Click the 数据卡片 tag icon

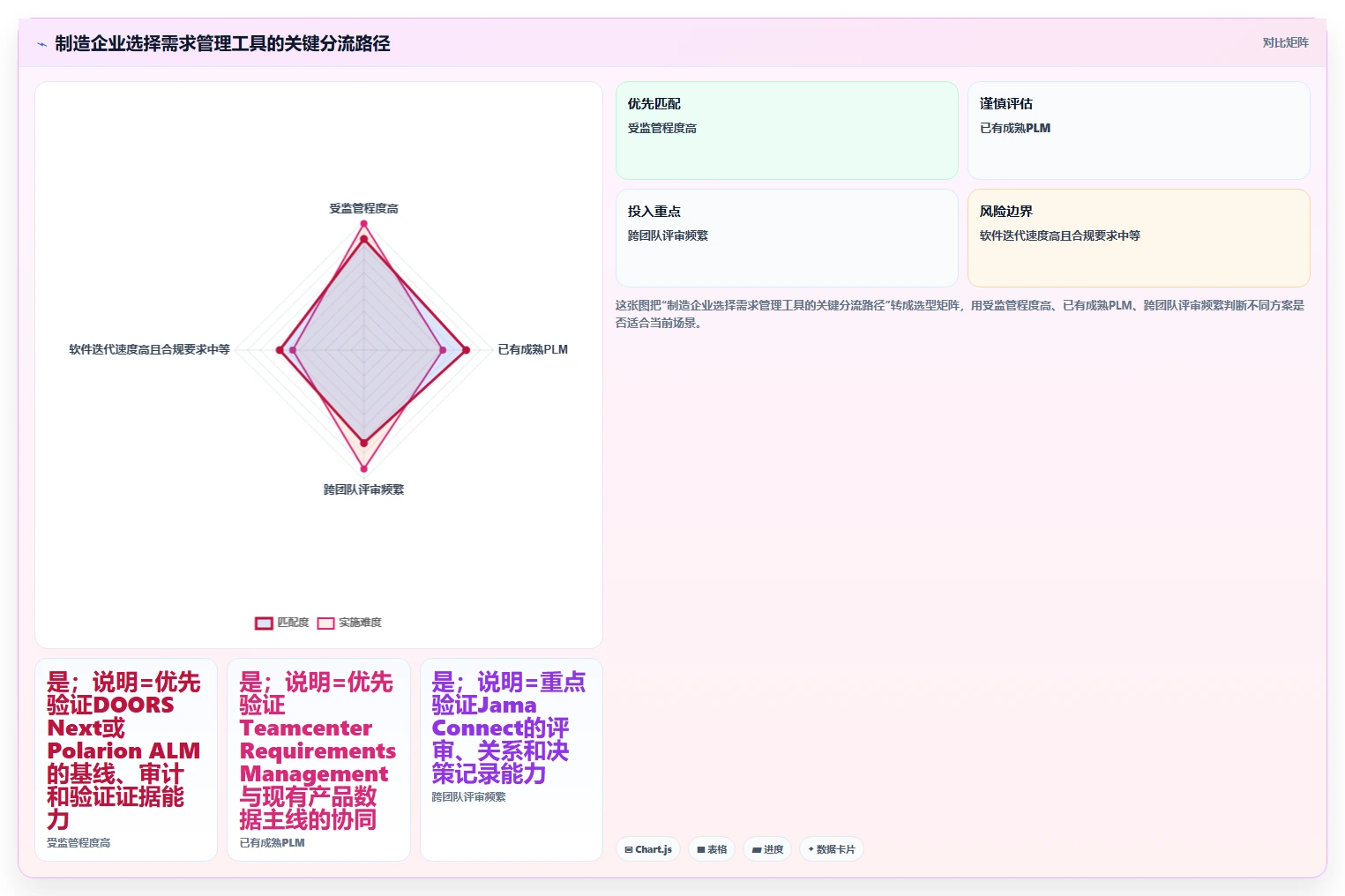pyautogui.click(x=811, y=849)
